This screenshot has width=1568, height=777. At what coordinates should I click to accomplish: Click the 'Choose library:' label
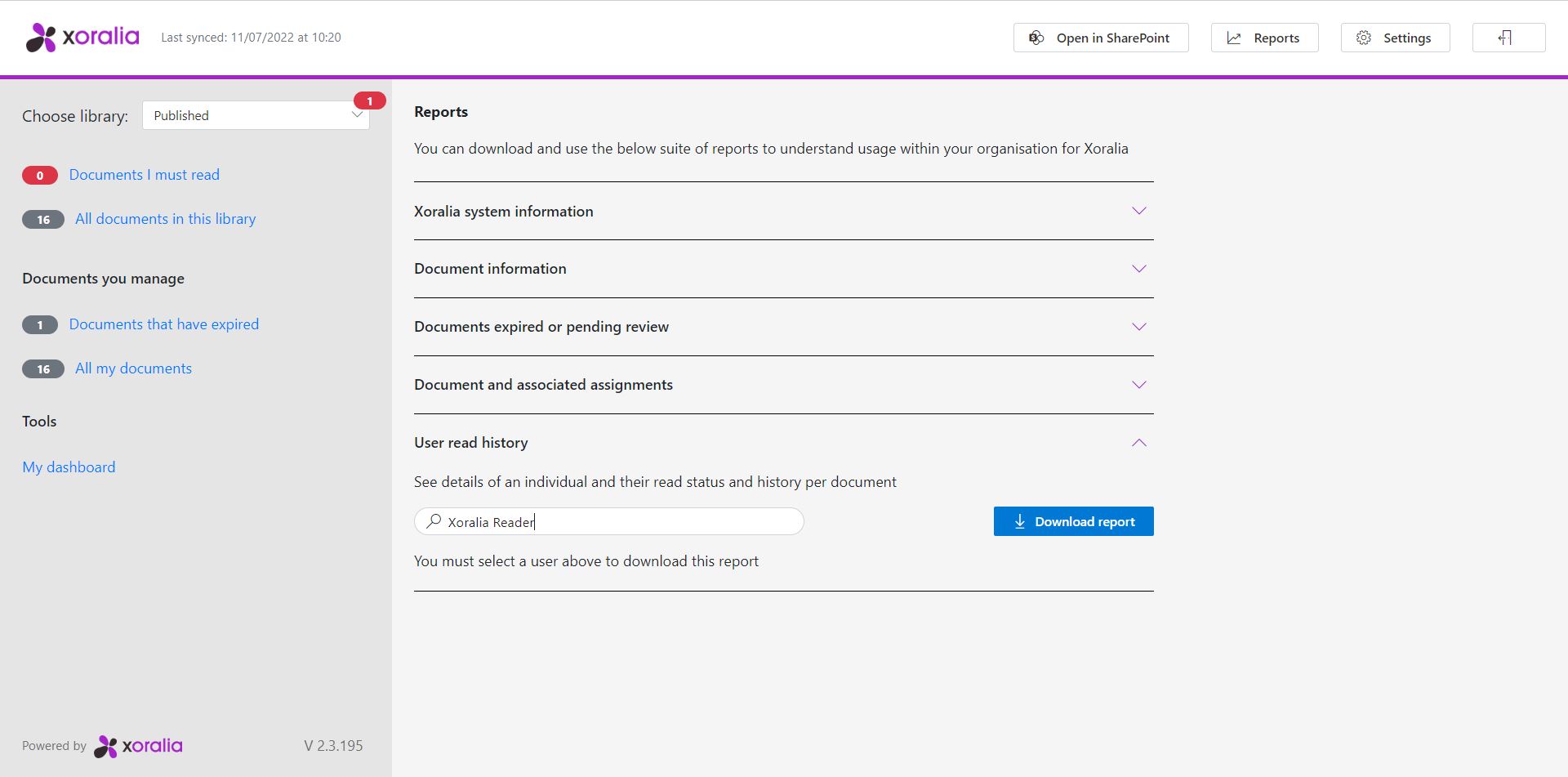(75, 116)
